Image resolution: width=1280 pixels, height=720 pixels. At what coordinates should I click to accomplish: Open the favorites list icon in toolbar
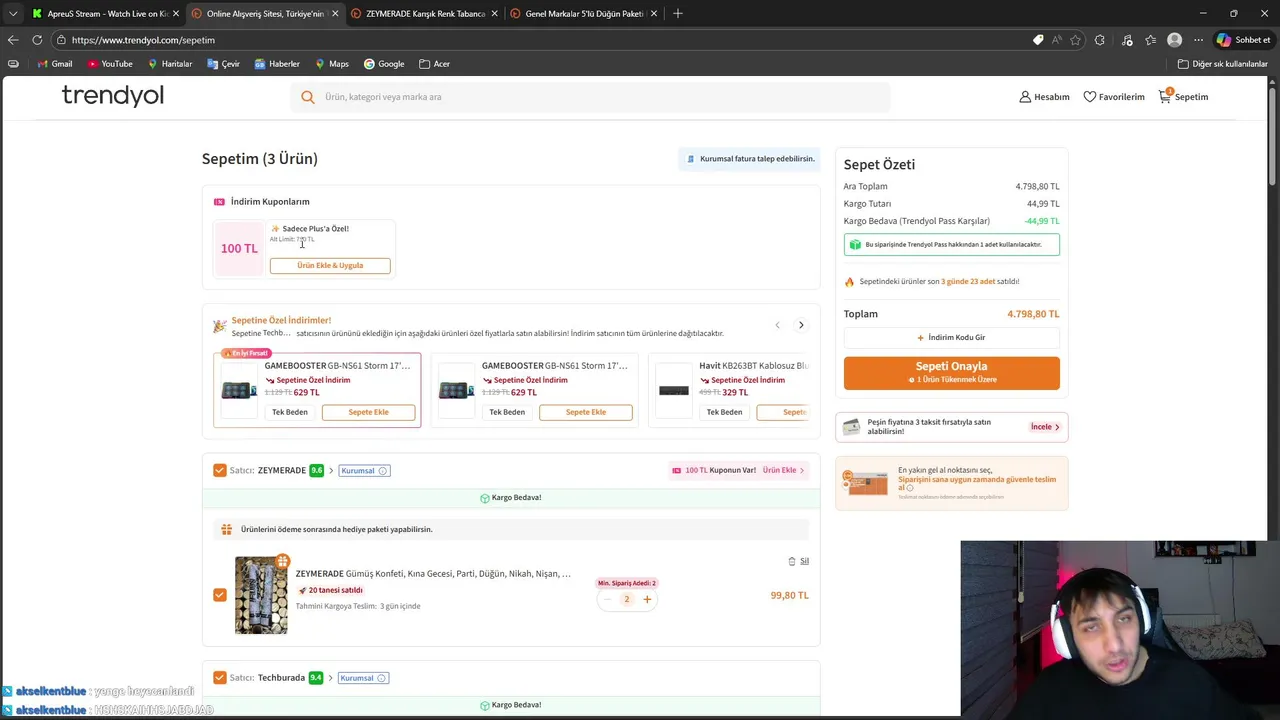point(1150,40)
